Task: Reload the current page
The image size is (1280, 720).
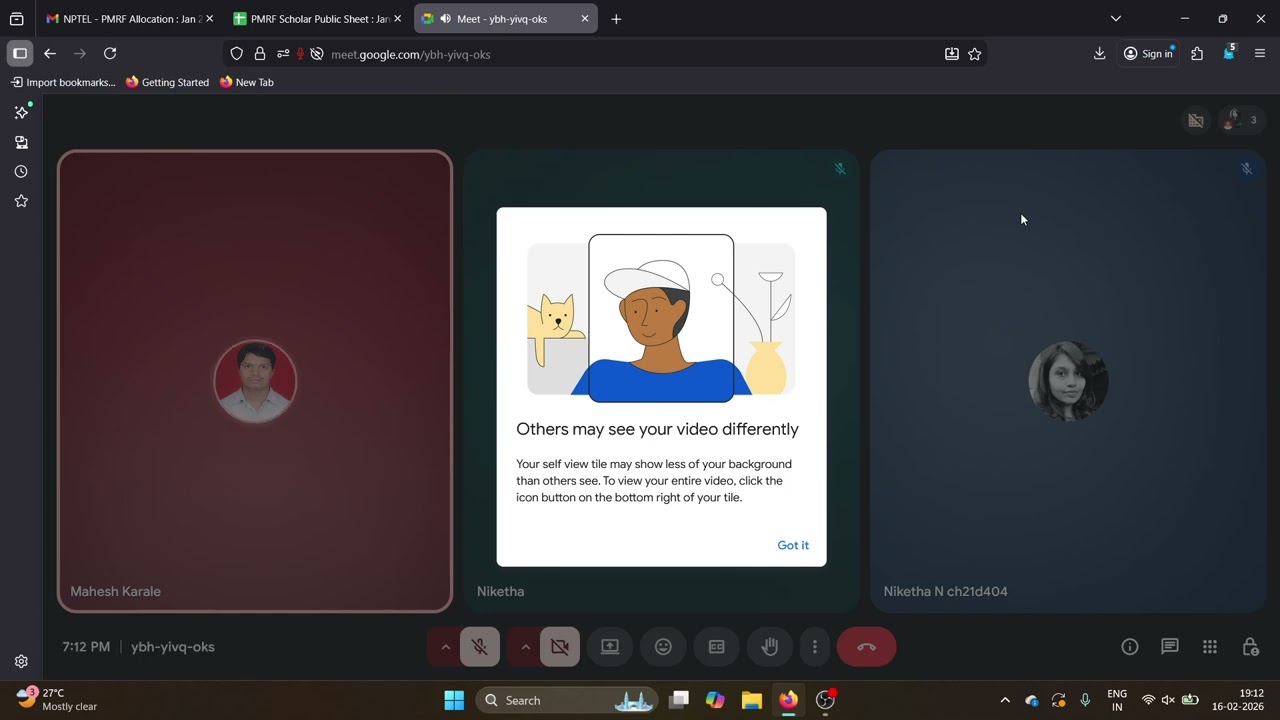Action: point(110,54)
